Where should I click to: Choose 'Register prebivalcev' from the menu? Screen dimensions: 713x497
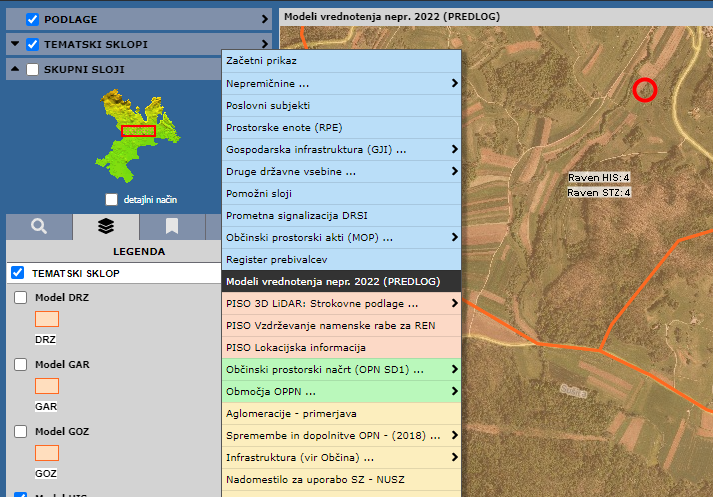point(340,259)
